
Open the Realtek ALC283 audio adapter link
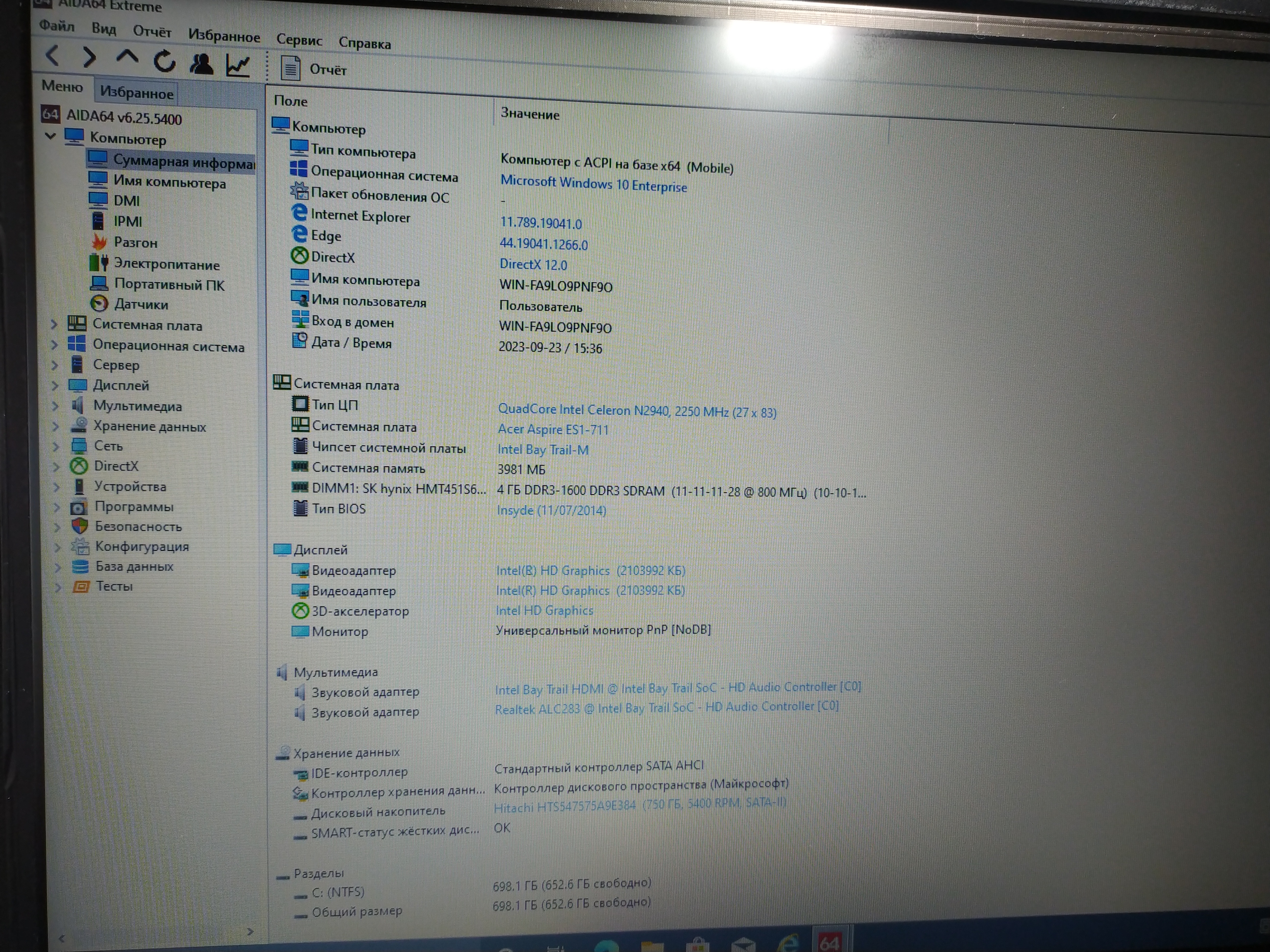coord(666,708)
